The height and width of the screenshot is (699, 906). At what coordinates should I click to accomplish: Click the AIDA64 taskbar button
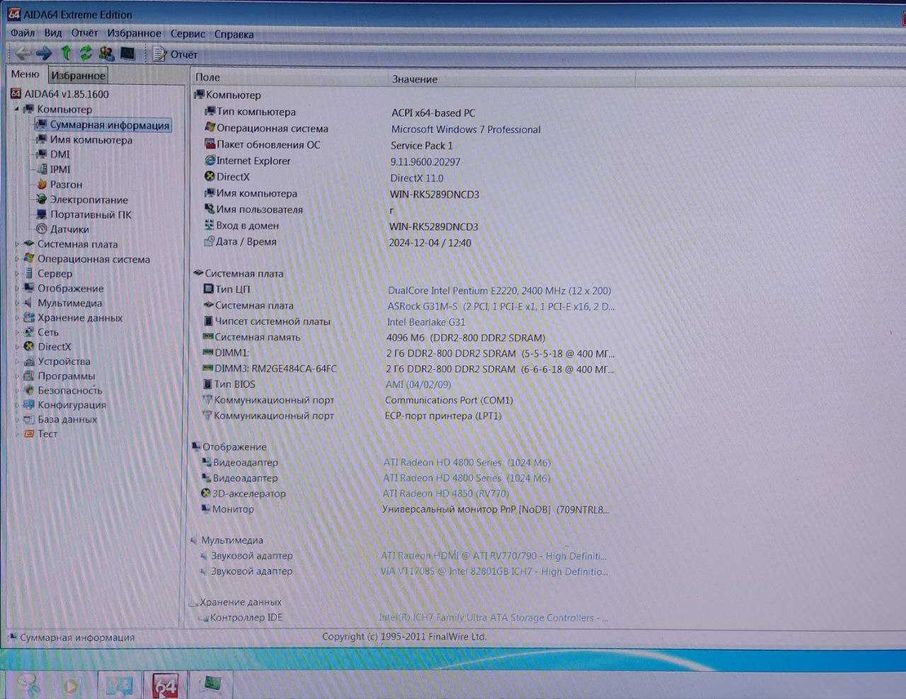(165, 685)
